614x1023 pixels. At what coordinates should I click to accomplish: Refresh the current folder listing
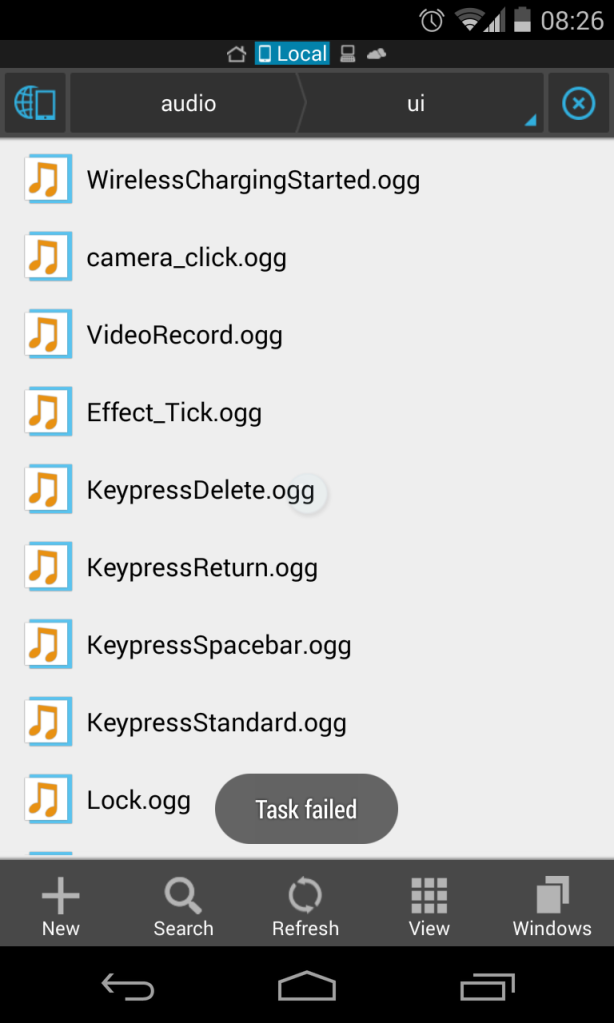pyautogui.click(x=305, y=903)
